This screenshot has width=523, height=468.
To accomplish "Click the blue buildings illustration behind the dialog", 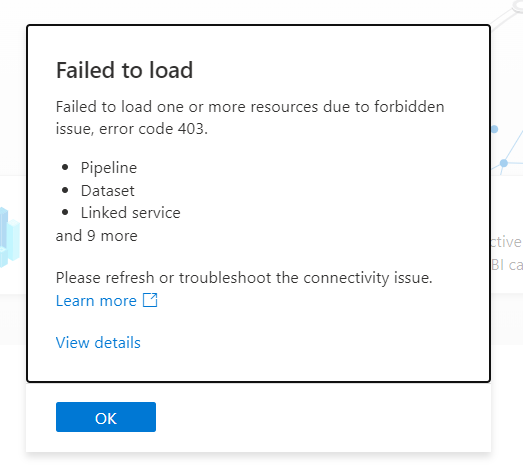I will pos(10,237).
